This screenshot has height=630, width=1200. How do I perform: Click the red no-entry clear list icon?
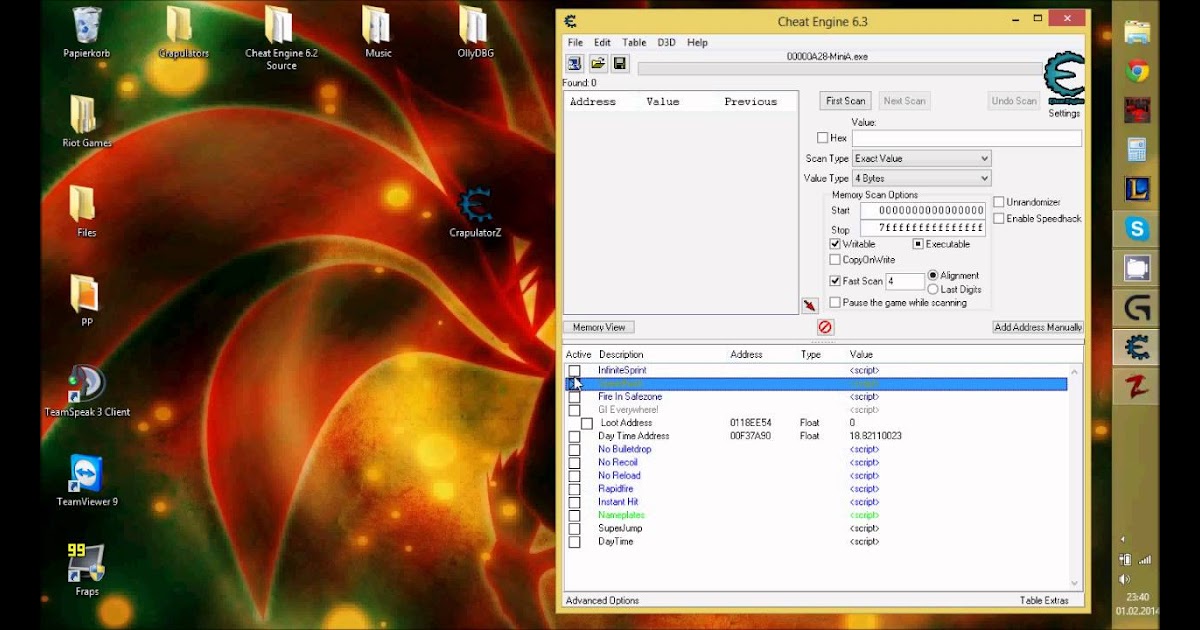pos(825,327)
